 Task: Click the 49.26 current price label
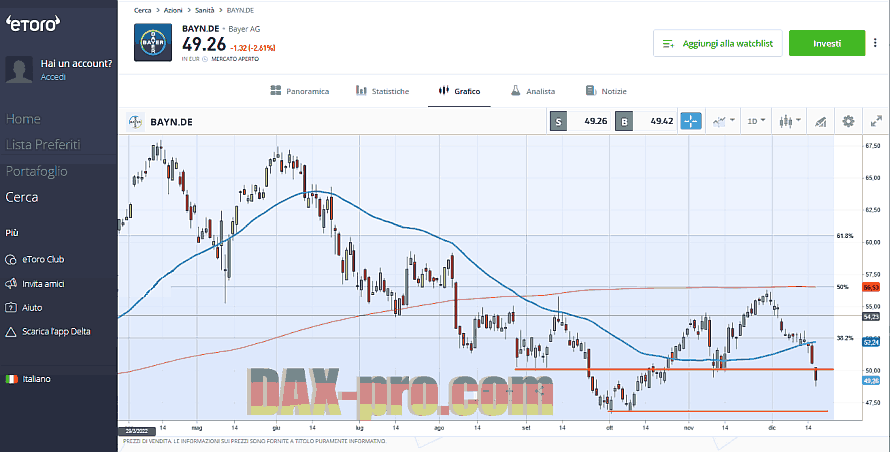(x=871, y=380)
